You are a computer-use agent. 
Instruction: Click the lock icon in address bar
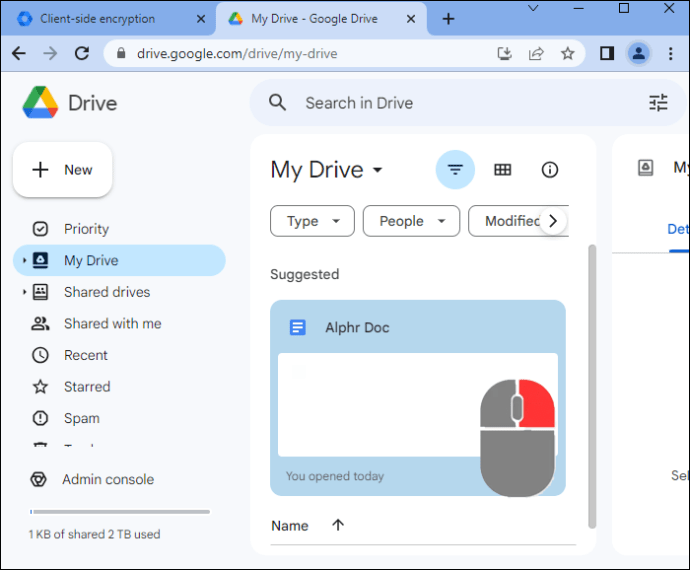point(121,54)
